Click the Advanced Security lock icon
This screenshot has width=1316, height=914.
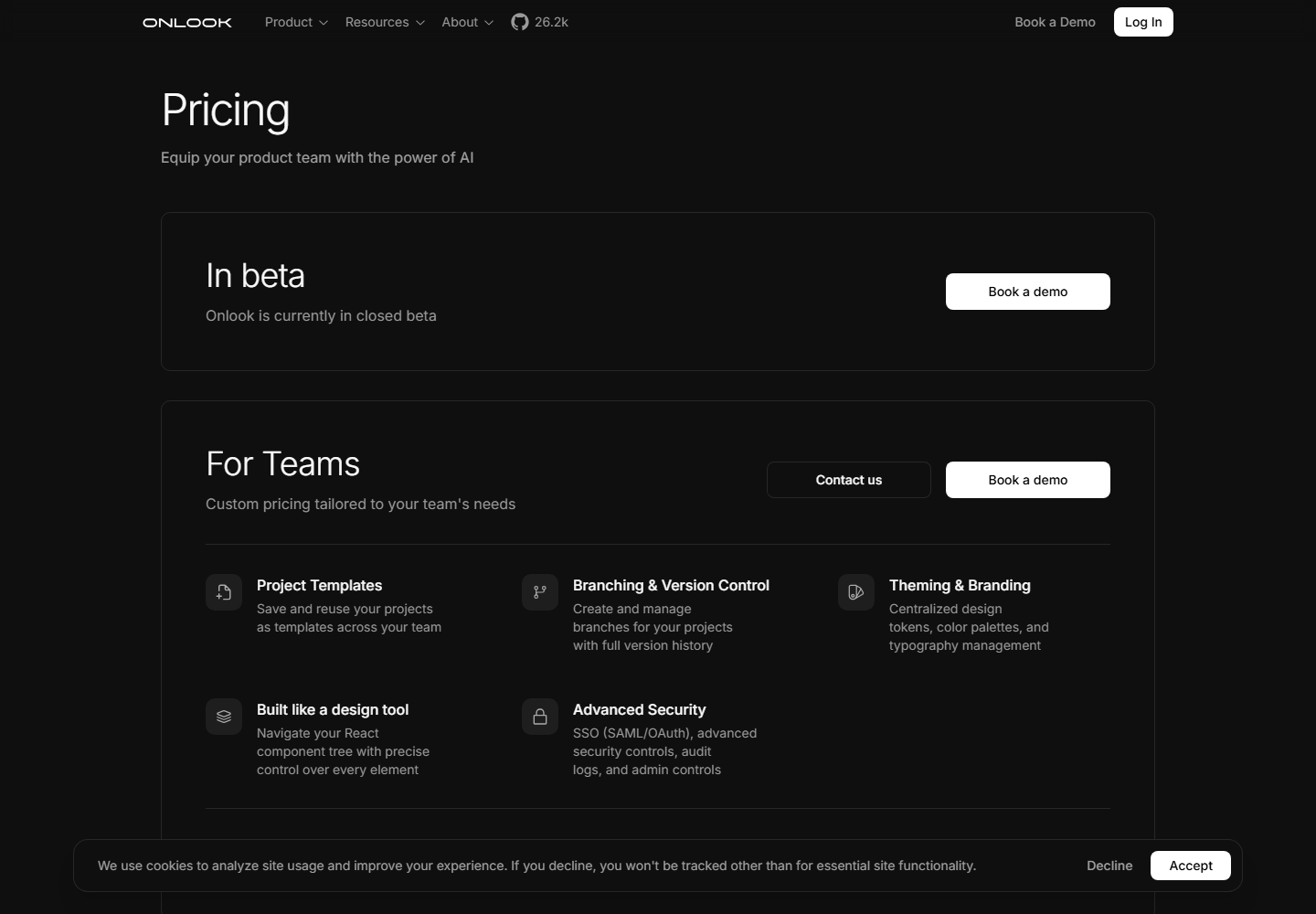pos(540,717)
